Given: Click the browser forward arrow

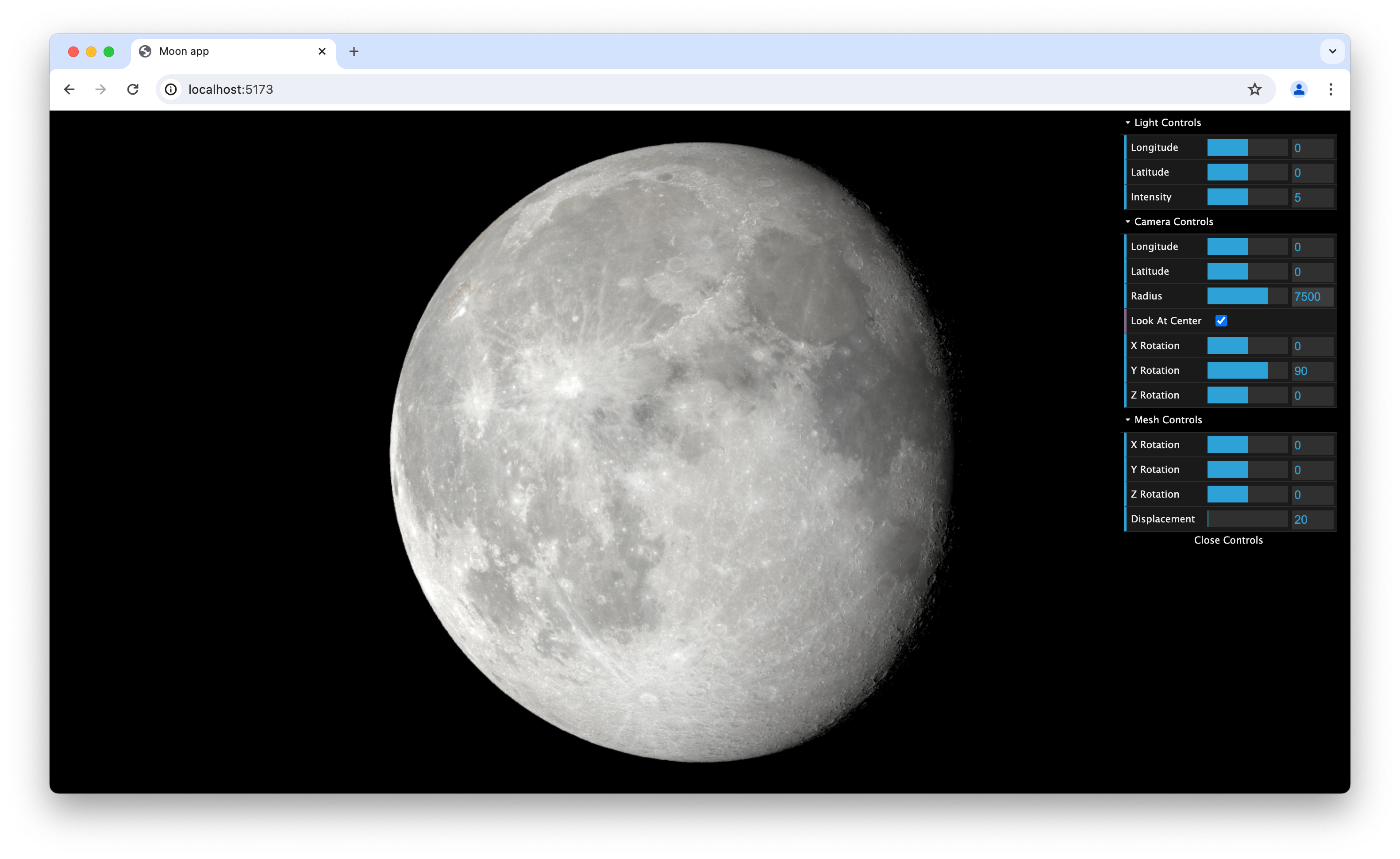Looking at the screenshot, I should [100, 89].
